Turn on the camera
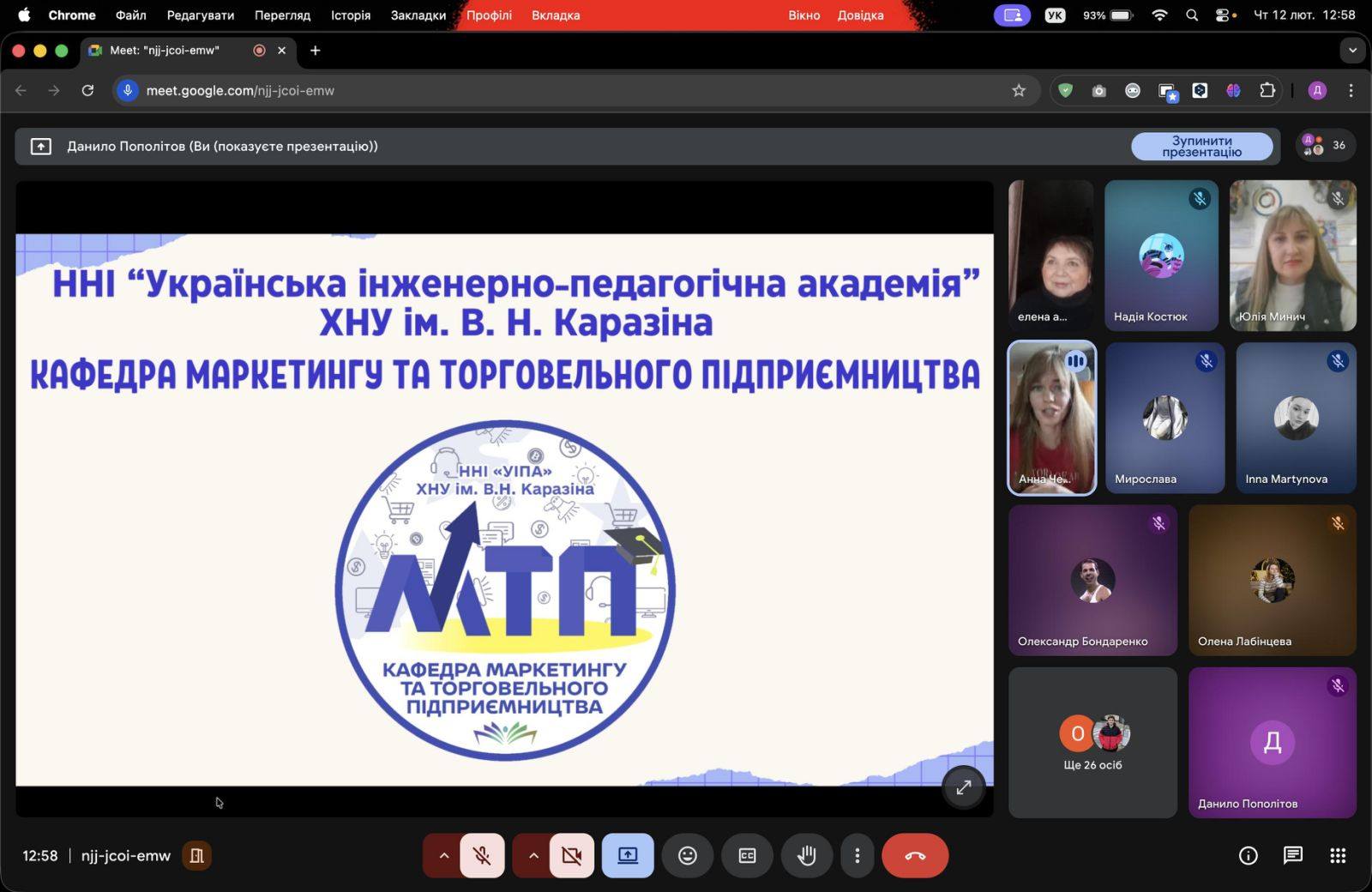1372x892 pixels. point(571,856)
